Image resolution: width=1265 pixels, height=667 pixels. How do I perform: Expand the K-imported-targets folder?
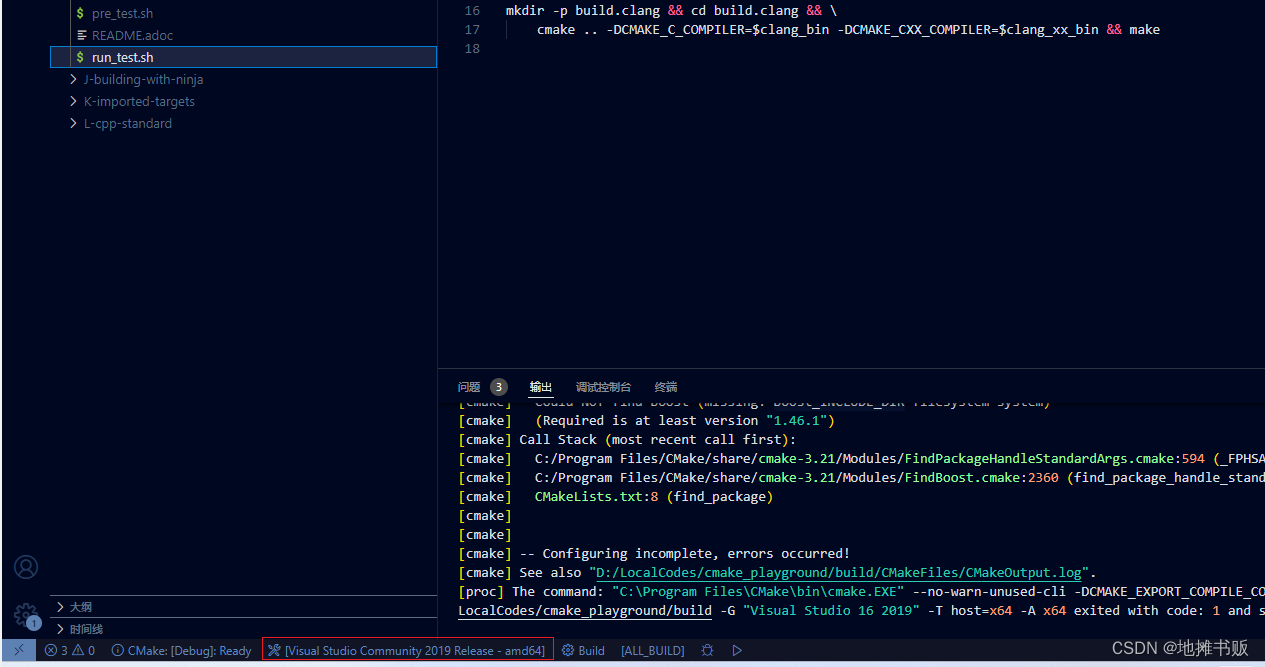[x=139, y=101]
